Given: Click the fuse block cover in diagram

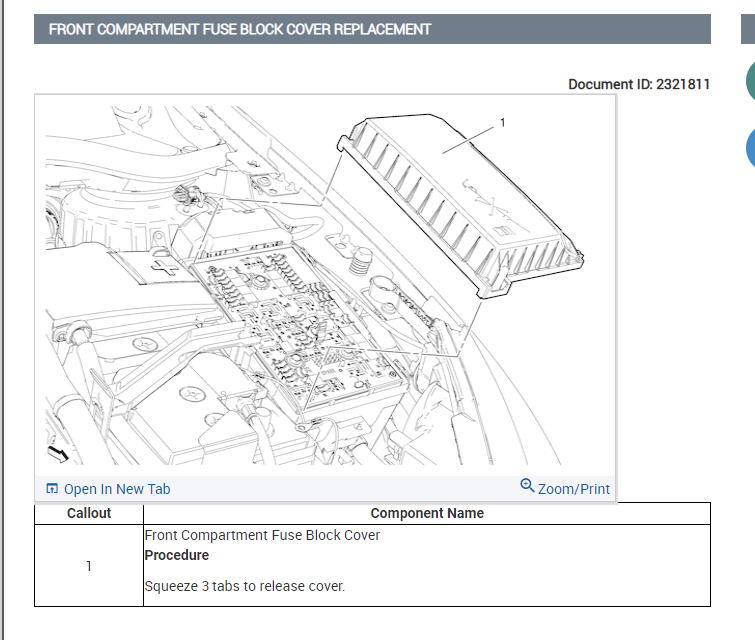Looking at the screenshot, I should click(x=460, y=207).
